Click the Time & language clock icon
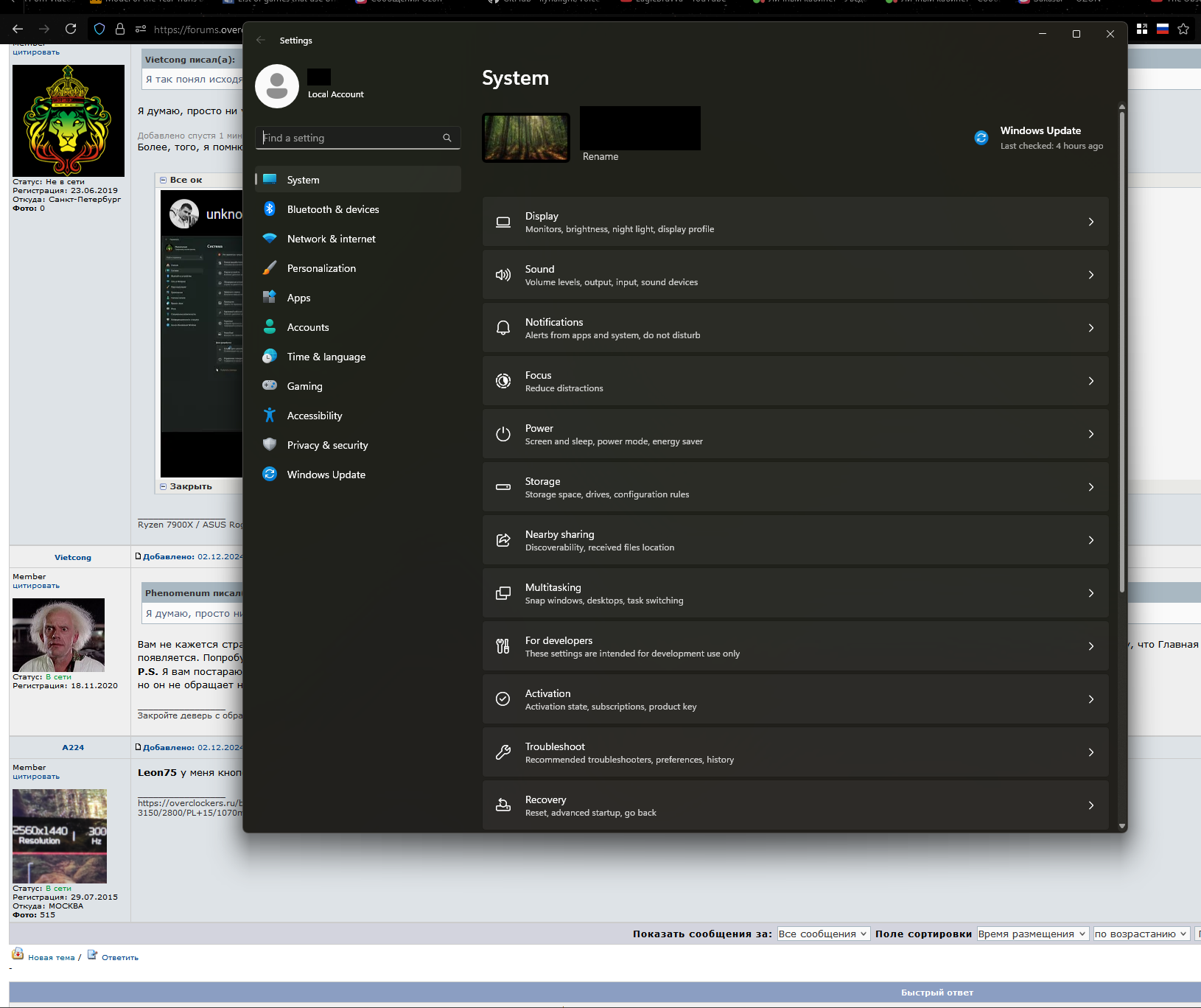This screenshot has width=1201, height=1008. pos(270,357)
